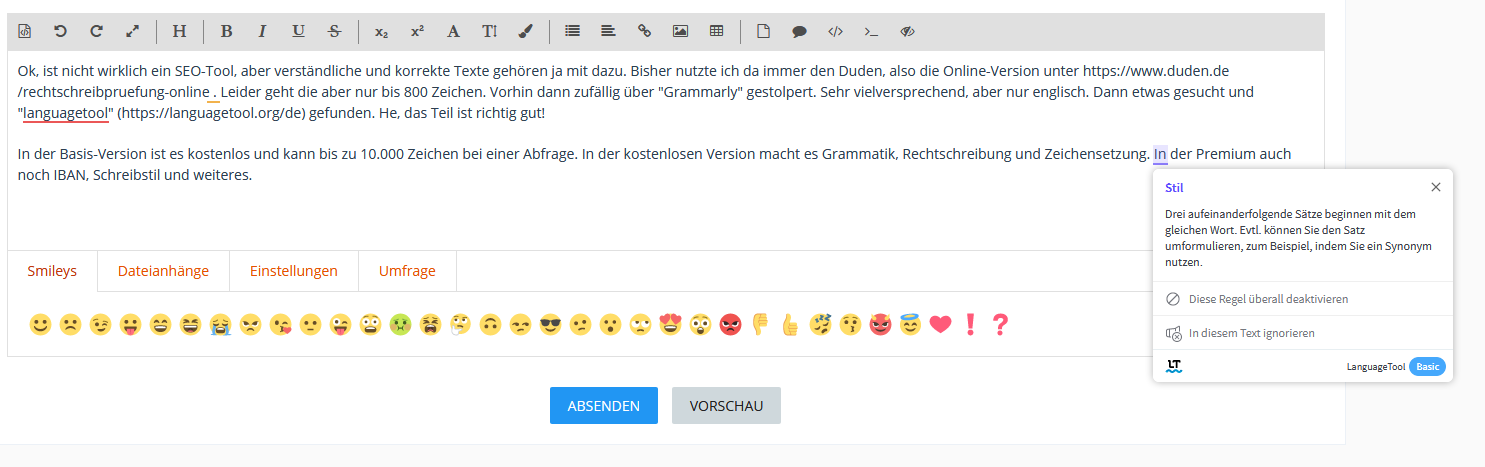Insert a quote with the speech bubble icon
This screenshot has width=1485, height=467.
[799, 31]
